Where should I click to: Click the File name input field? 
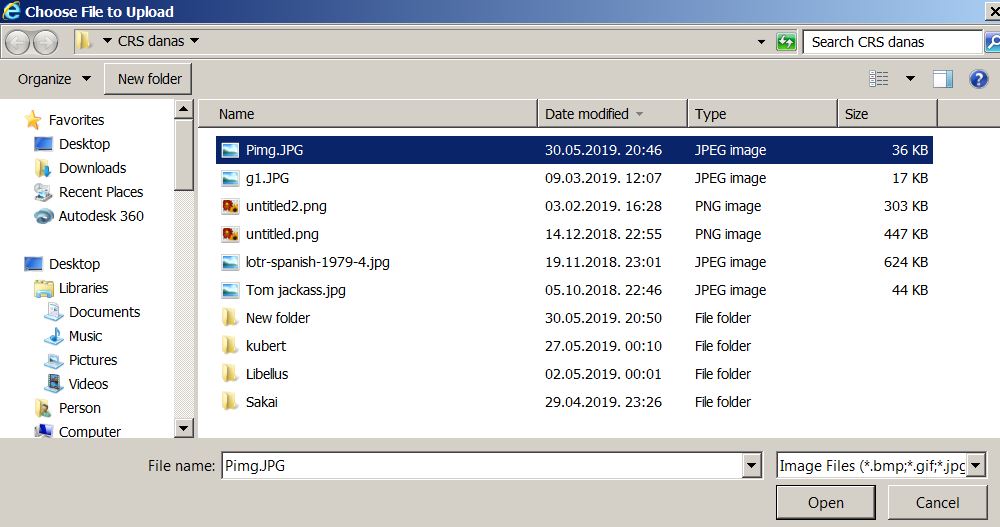[482, 466]
